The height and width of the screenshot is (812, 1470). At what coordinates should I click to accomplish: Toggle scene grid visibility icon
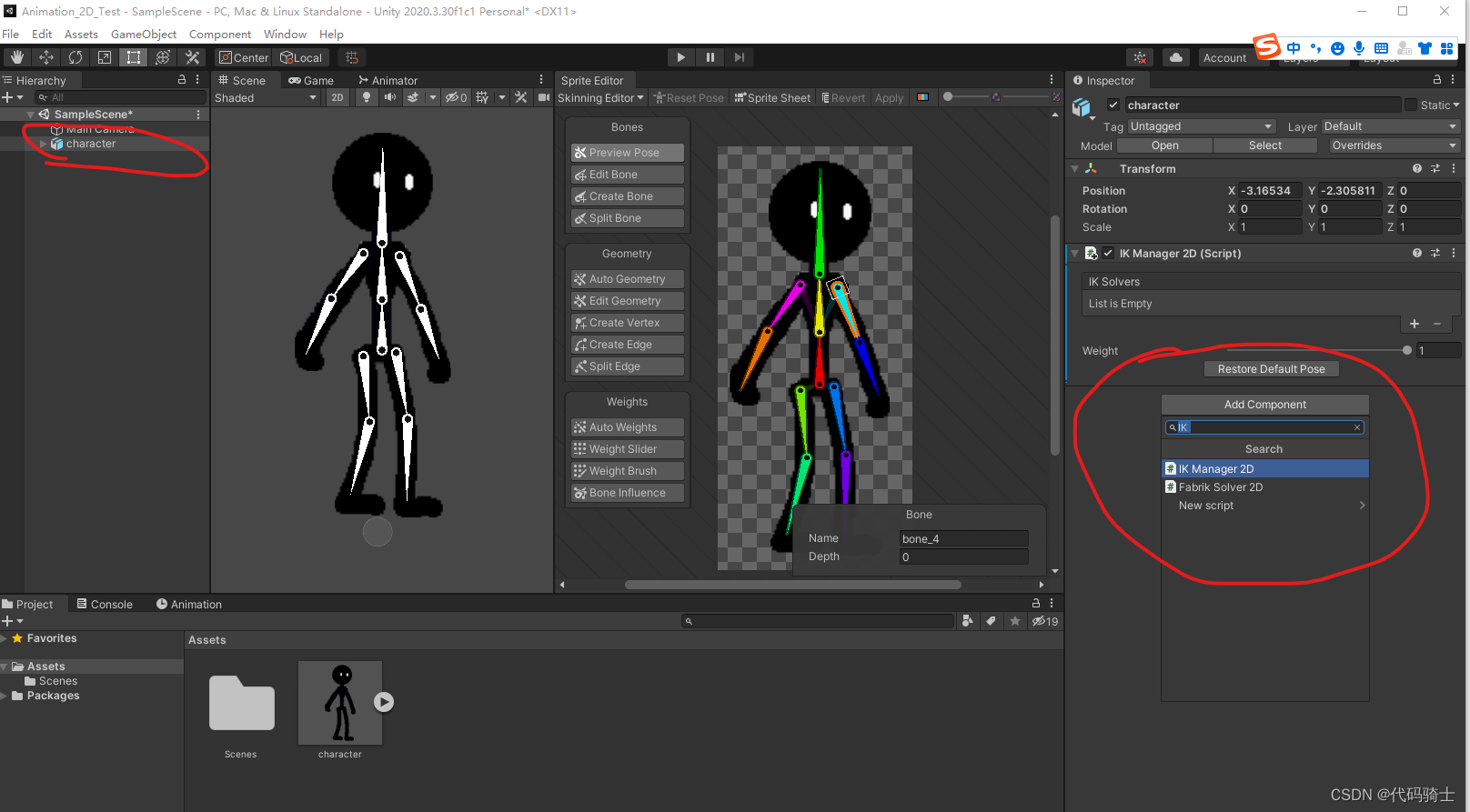(482, 97)
